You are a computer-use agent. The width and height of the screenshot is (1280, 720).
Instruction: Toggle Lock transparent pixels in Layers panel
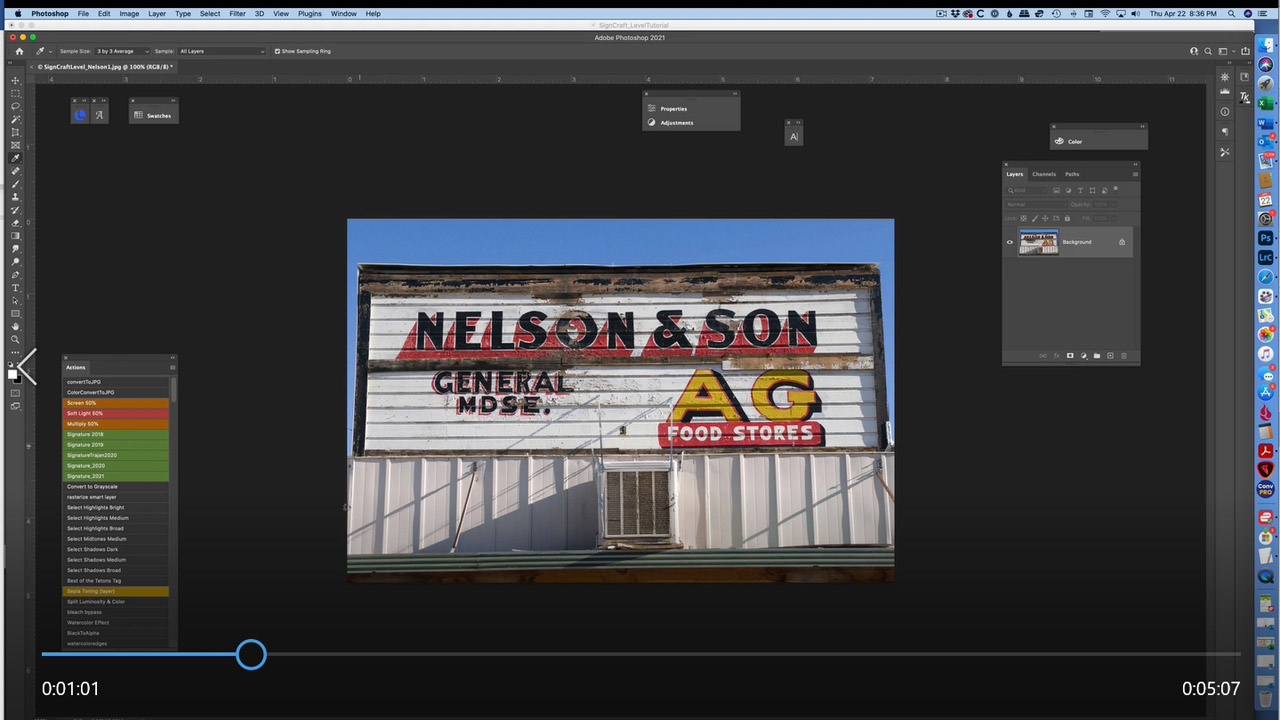[x=1023, y=218]
